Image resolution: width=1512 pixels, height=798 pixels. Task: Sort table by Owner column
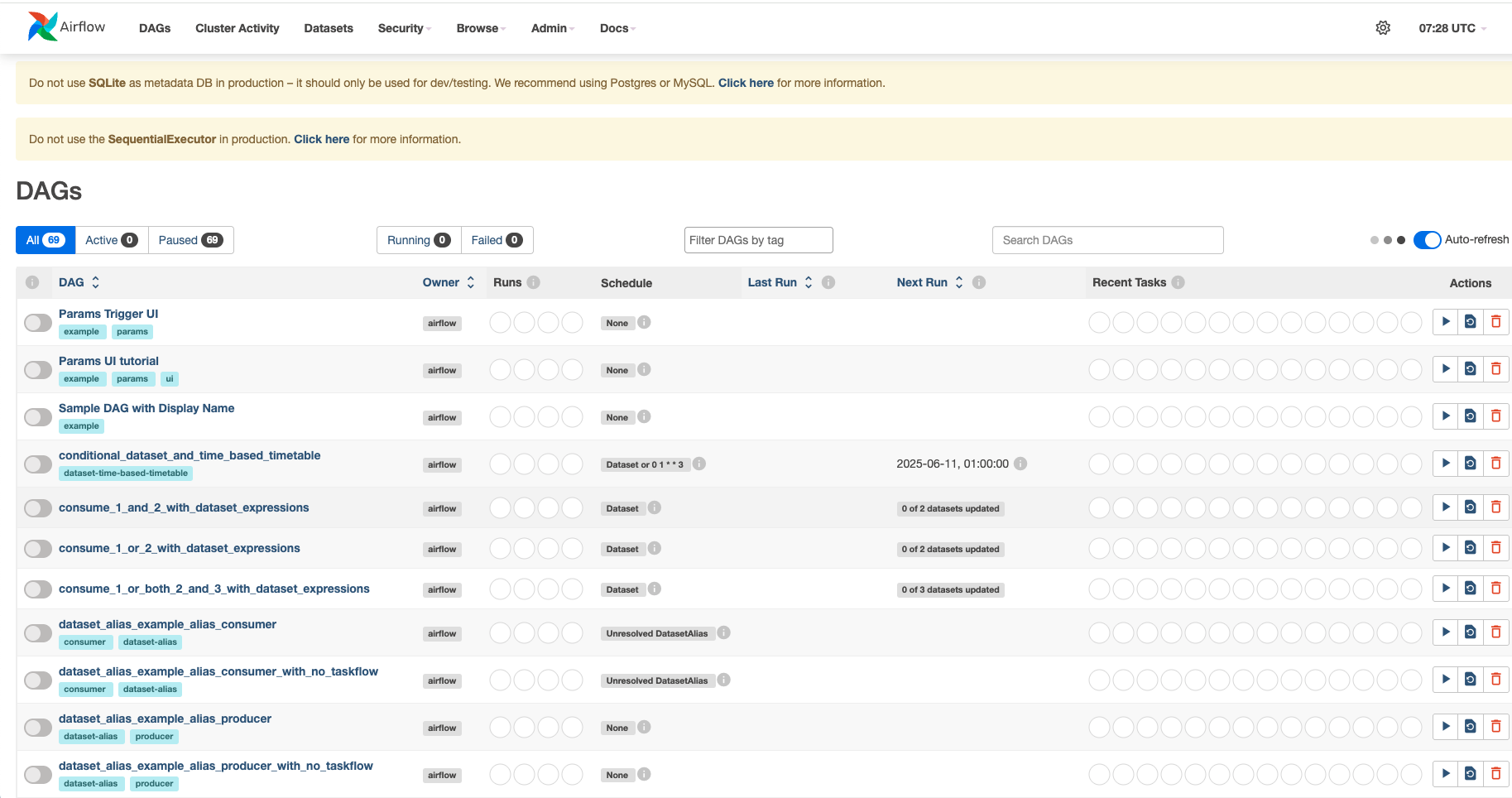(x=449, y=282)
